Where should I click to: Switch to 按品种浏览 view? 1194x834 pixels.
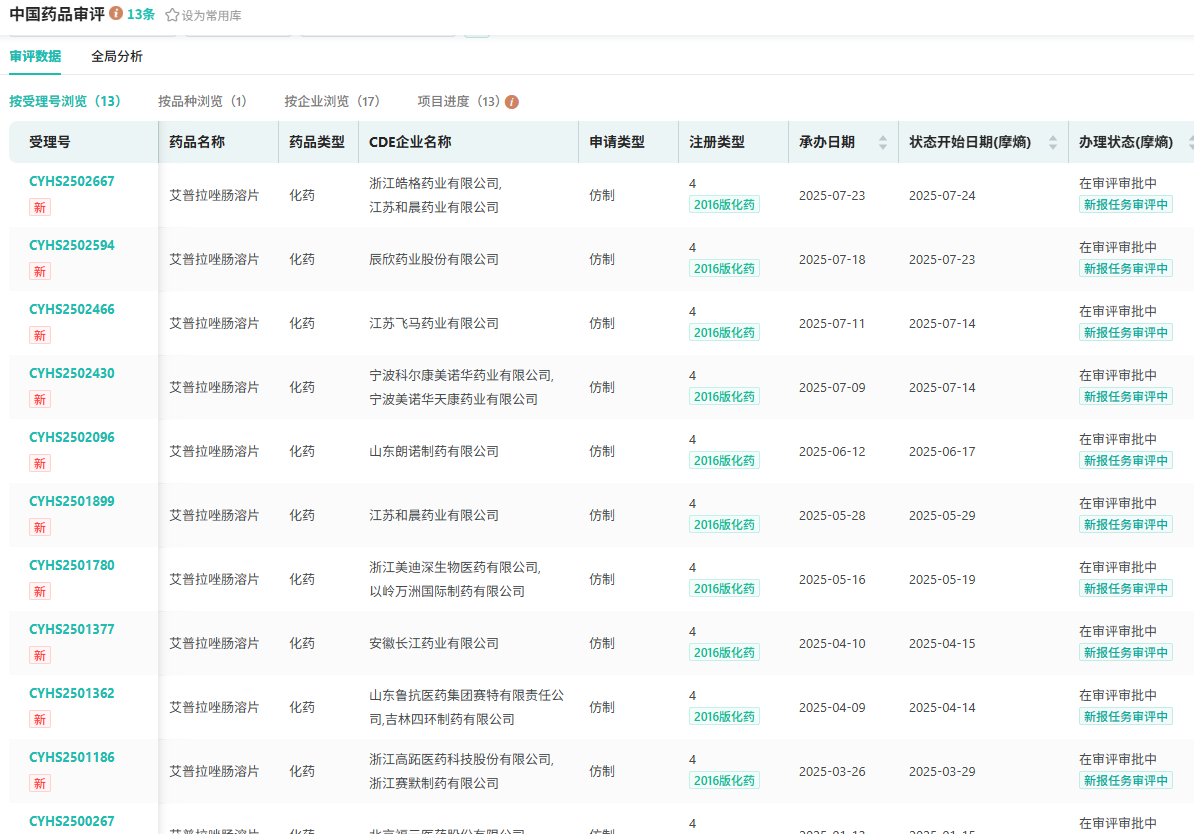(202, 101)
